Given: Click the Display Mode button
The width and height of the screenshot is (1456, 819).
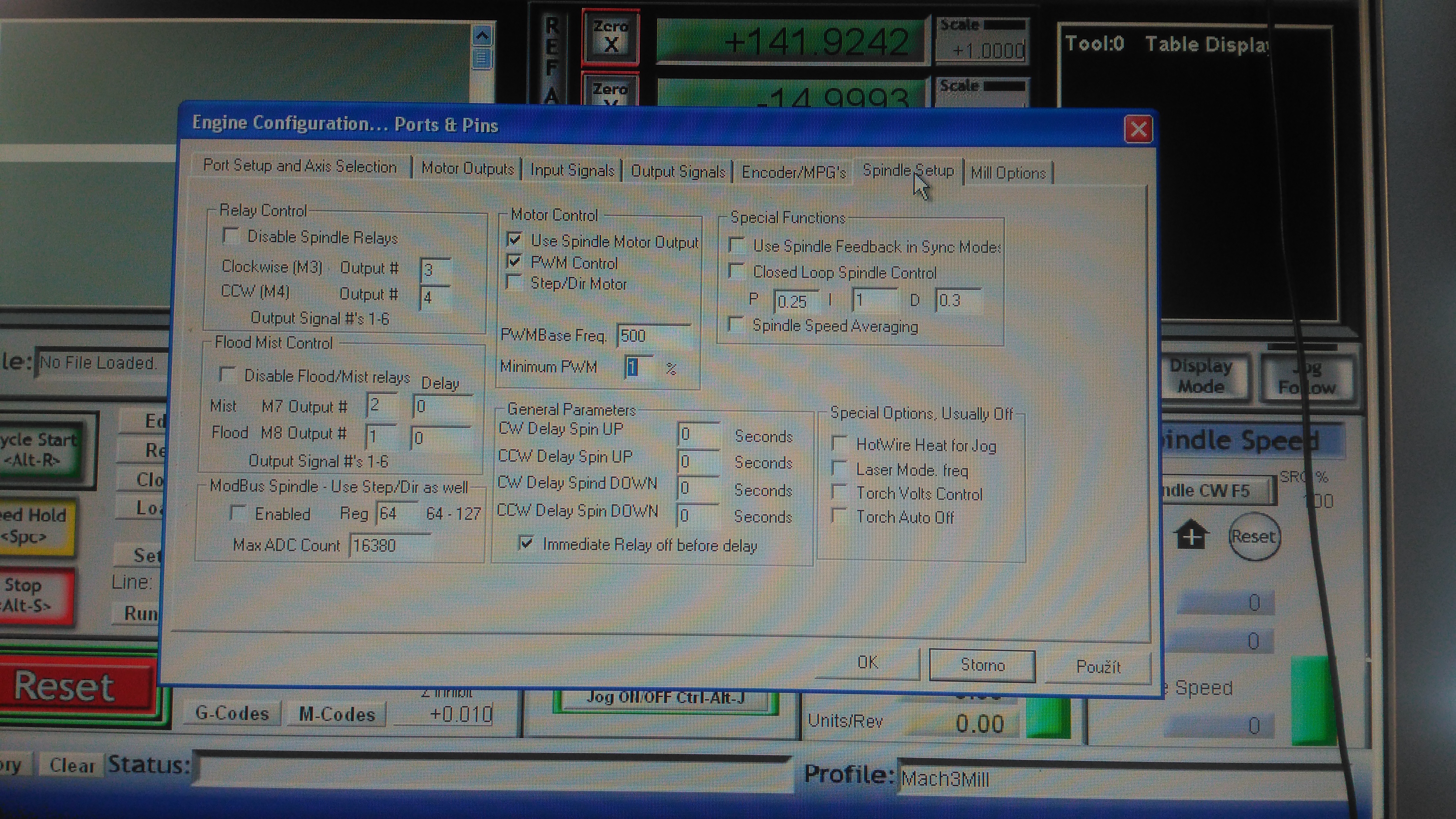Looking at the screenshot, I should tap(1201, 376).
